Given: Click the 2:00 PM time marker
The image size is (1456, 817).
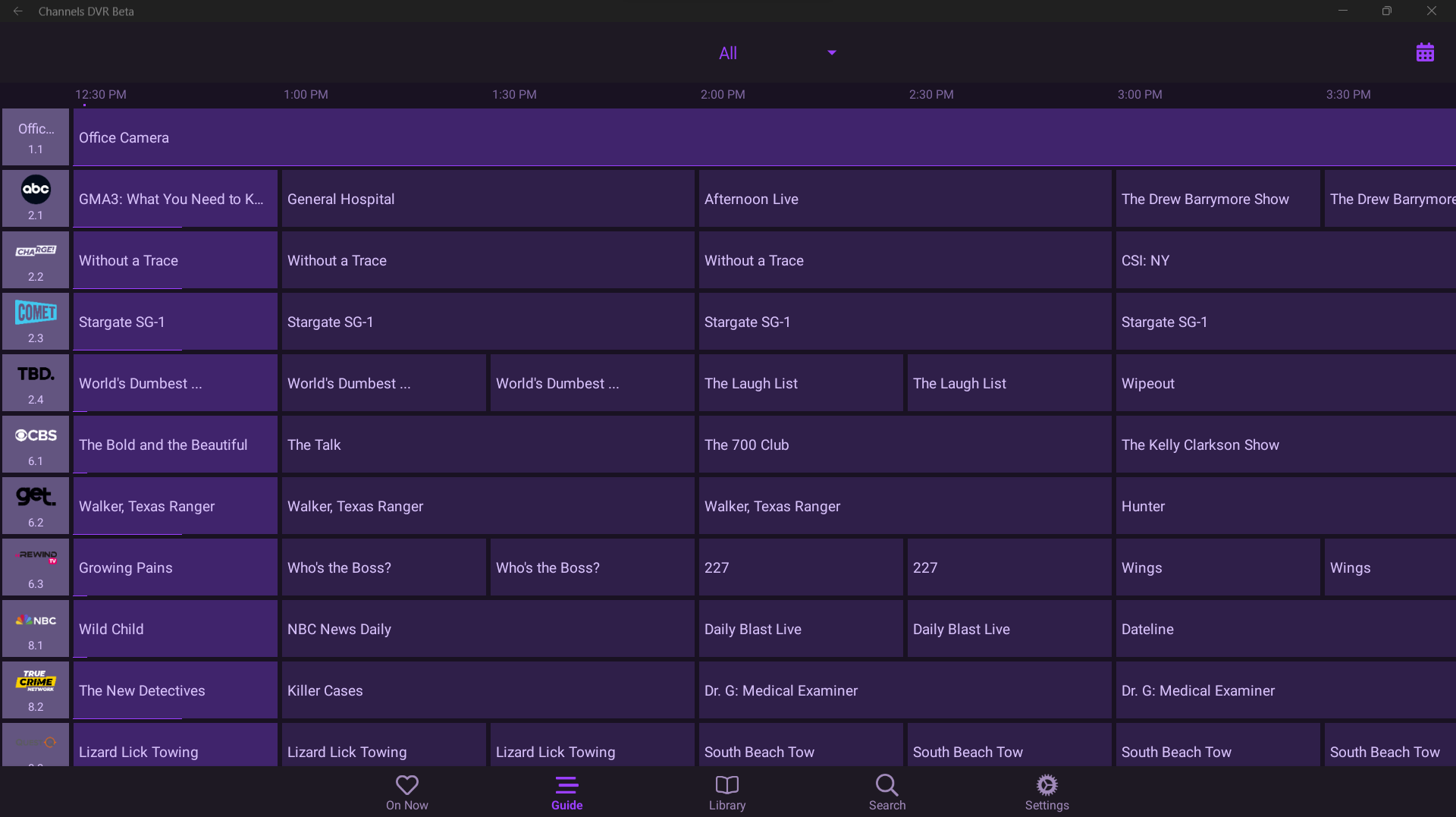Looking at the screenshot, I should pos(722,95).
